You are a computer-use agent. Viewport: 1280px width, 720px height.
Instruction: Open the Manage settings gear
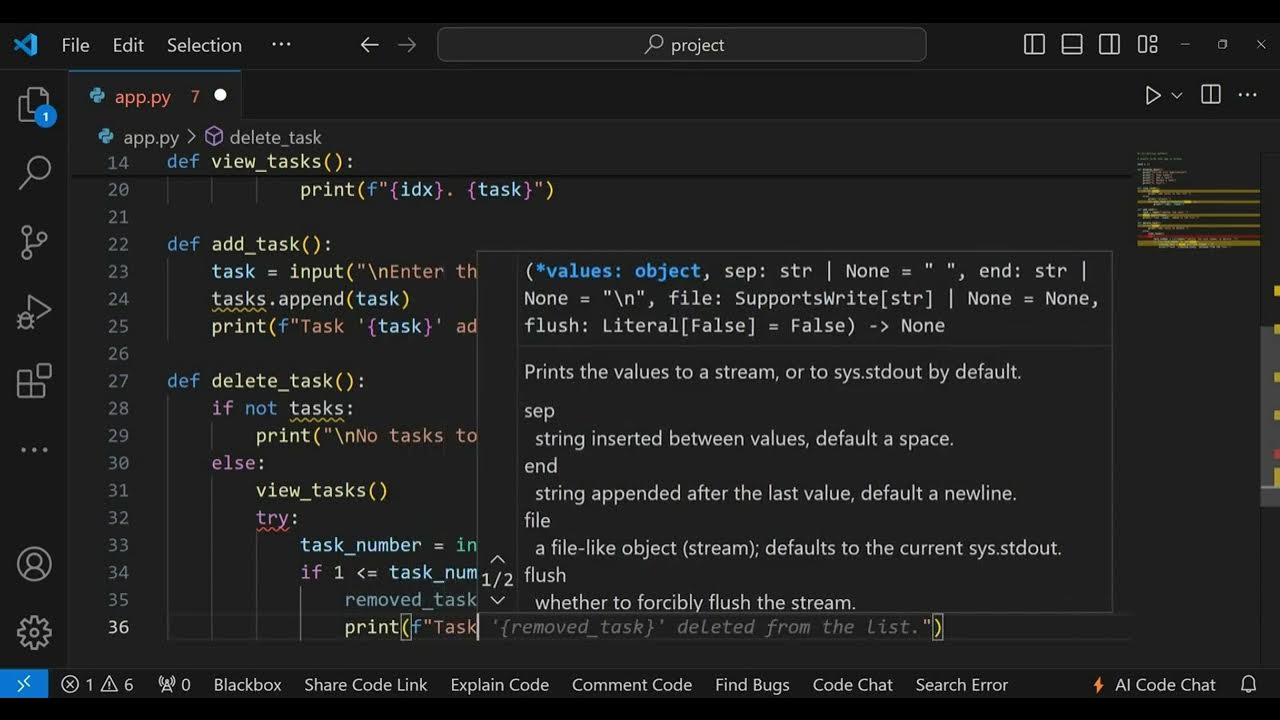pyautogui.click(x=34, y=632)
